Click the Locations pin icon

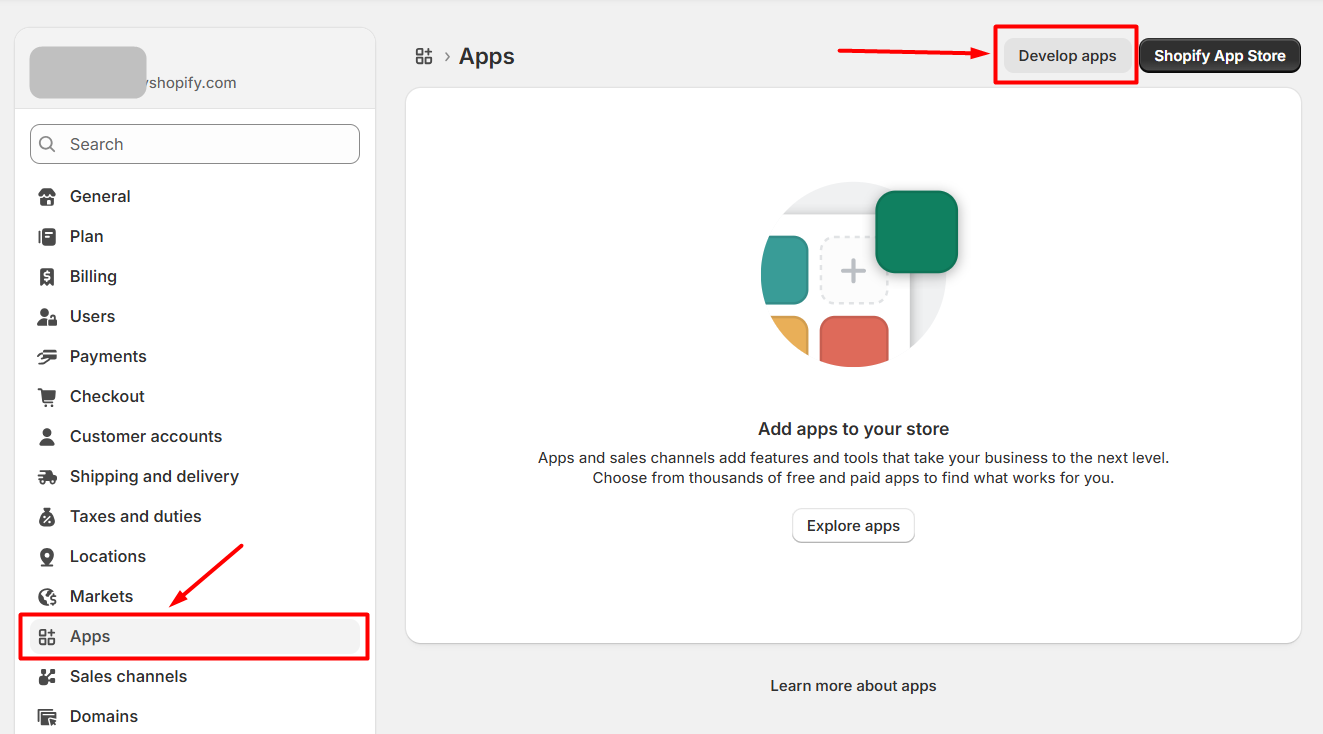(x=47, y=557)
